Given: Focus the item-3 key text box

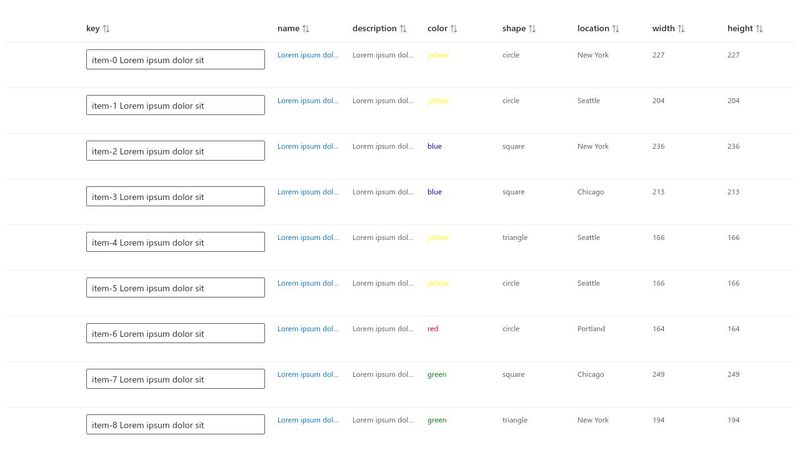Looking at the screenshot, I should [175, 197].
